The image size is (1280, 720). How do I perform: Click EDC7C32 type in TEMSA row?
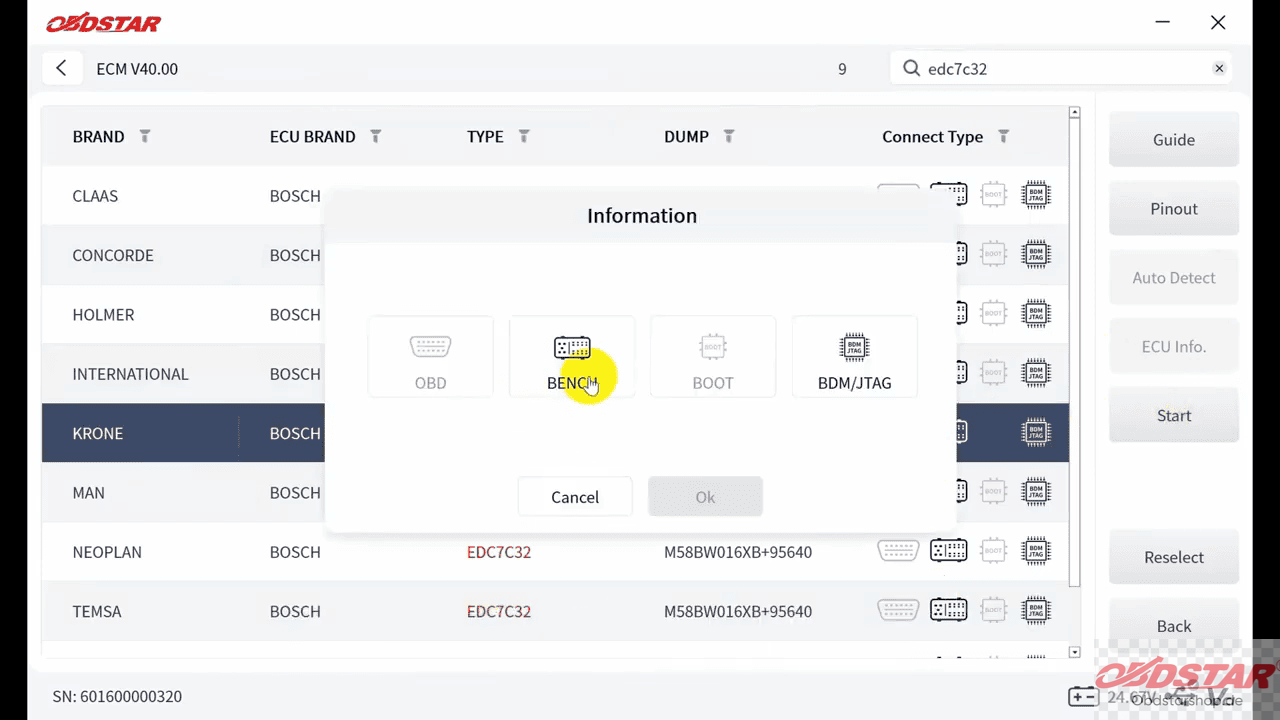click(x=499, y=611)
